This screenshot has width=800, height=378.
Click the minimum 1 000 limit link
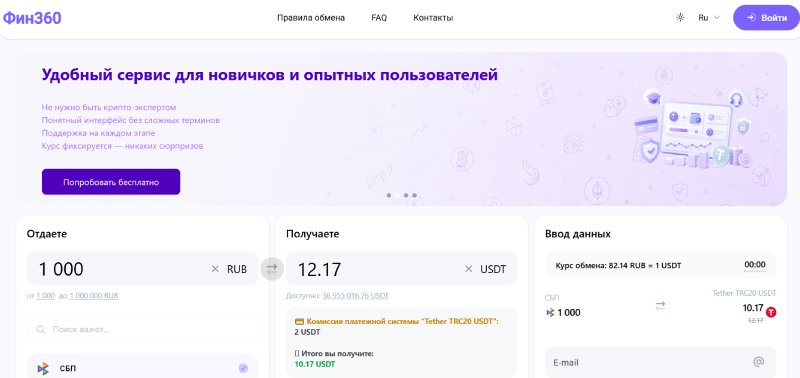point(45,295)
